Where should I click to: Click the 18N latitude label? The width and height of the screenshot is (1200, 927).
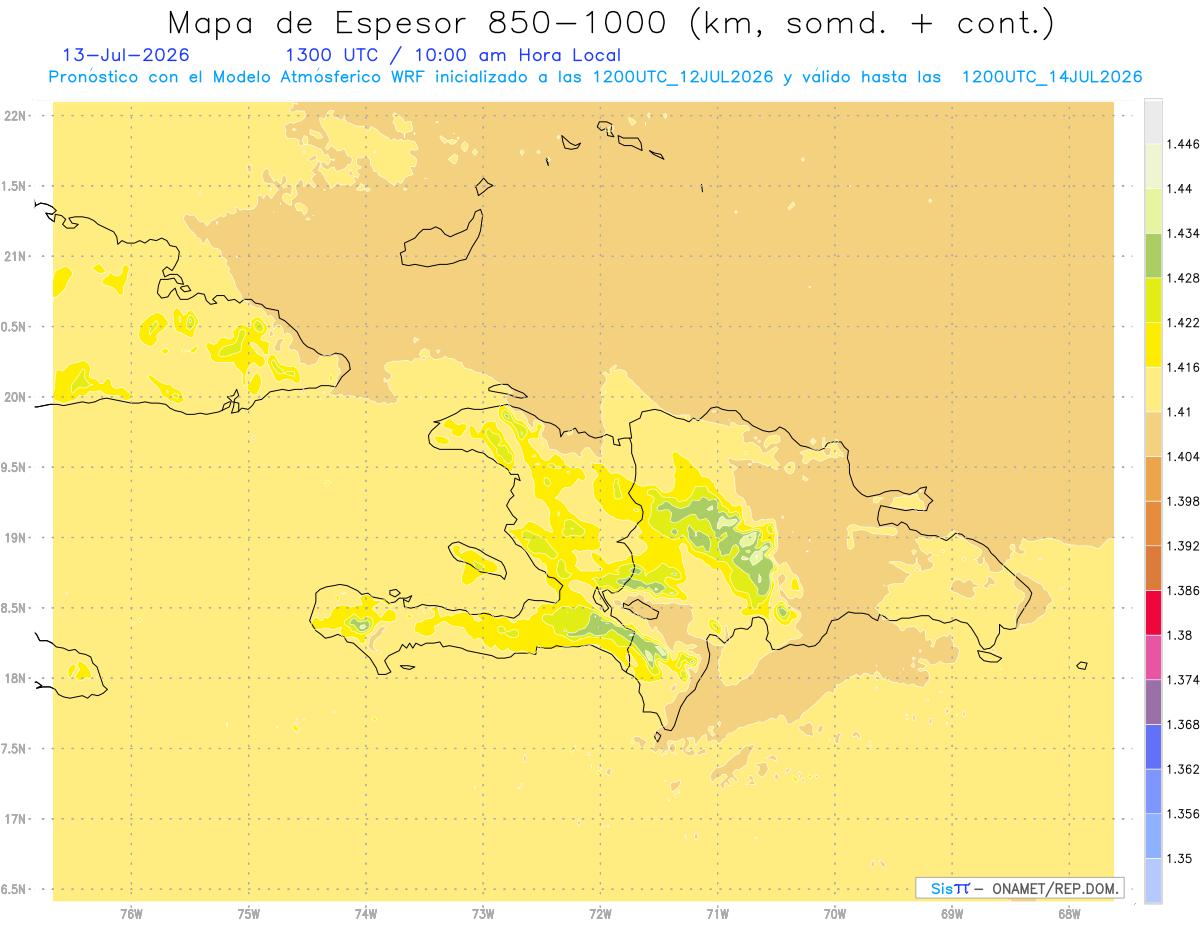tap(16, 678)
